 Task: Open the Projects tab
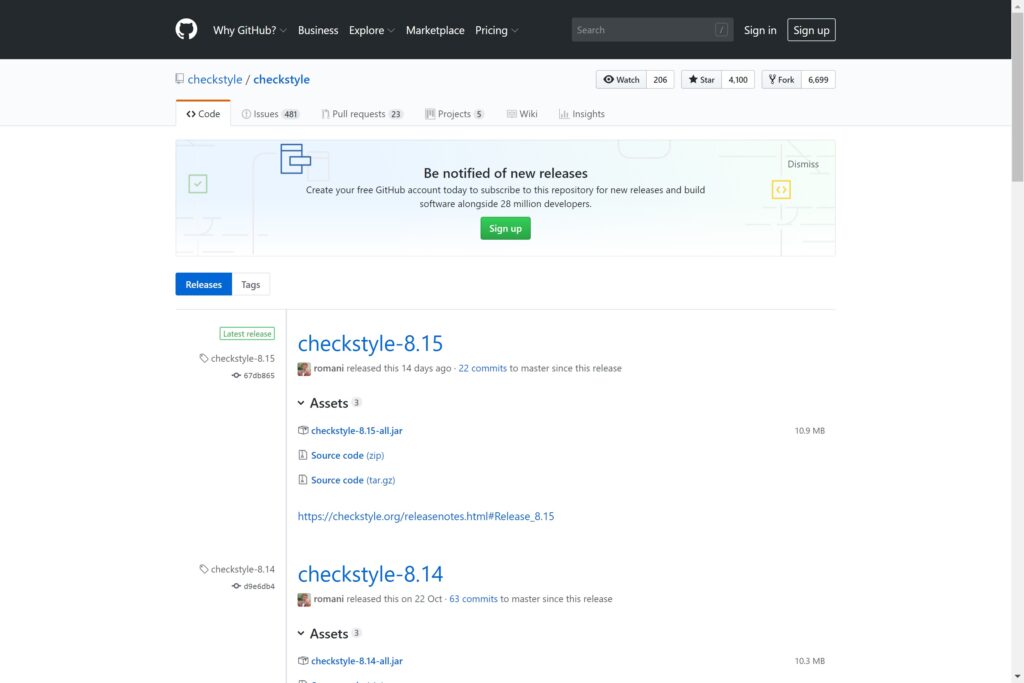455,114
